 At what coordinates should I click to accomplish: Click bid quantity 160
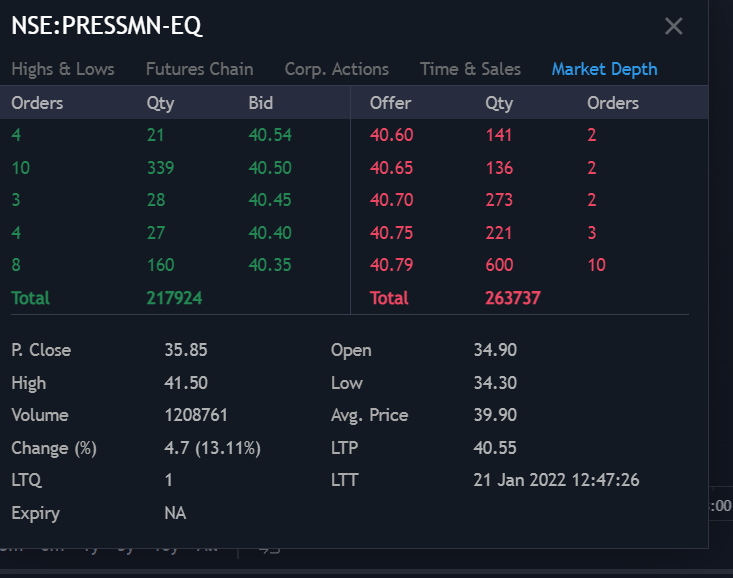click(160, 265)
